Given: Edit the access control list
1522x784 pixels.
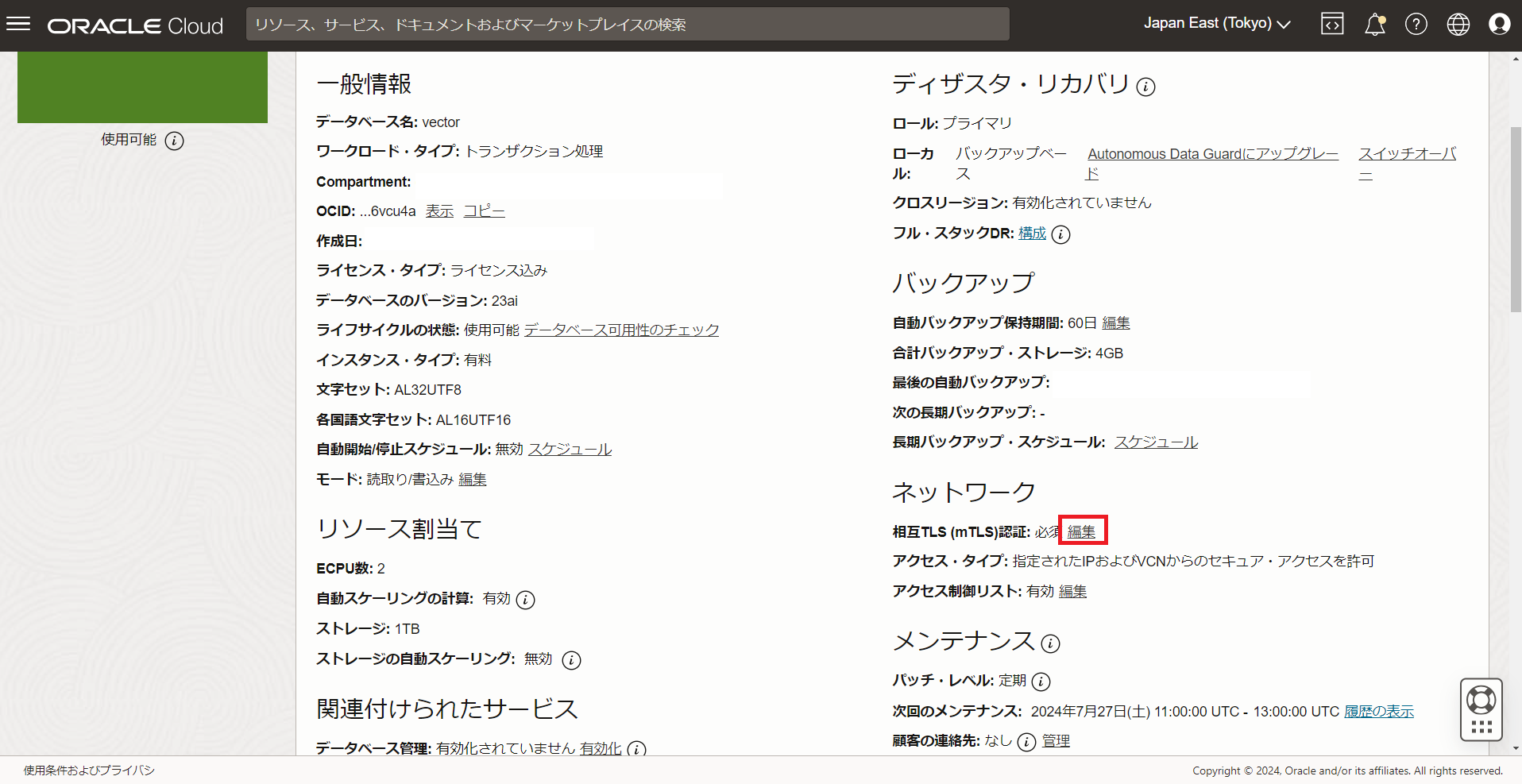Looking at the screenshot, I should [x=1072, y=592].
